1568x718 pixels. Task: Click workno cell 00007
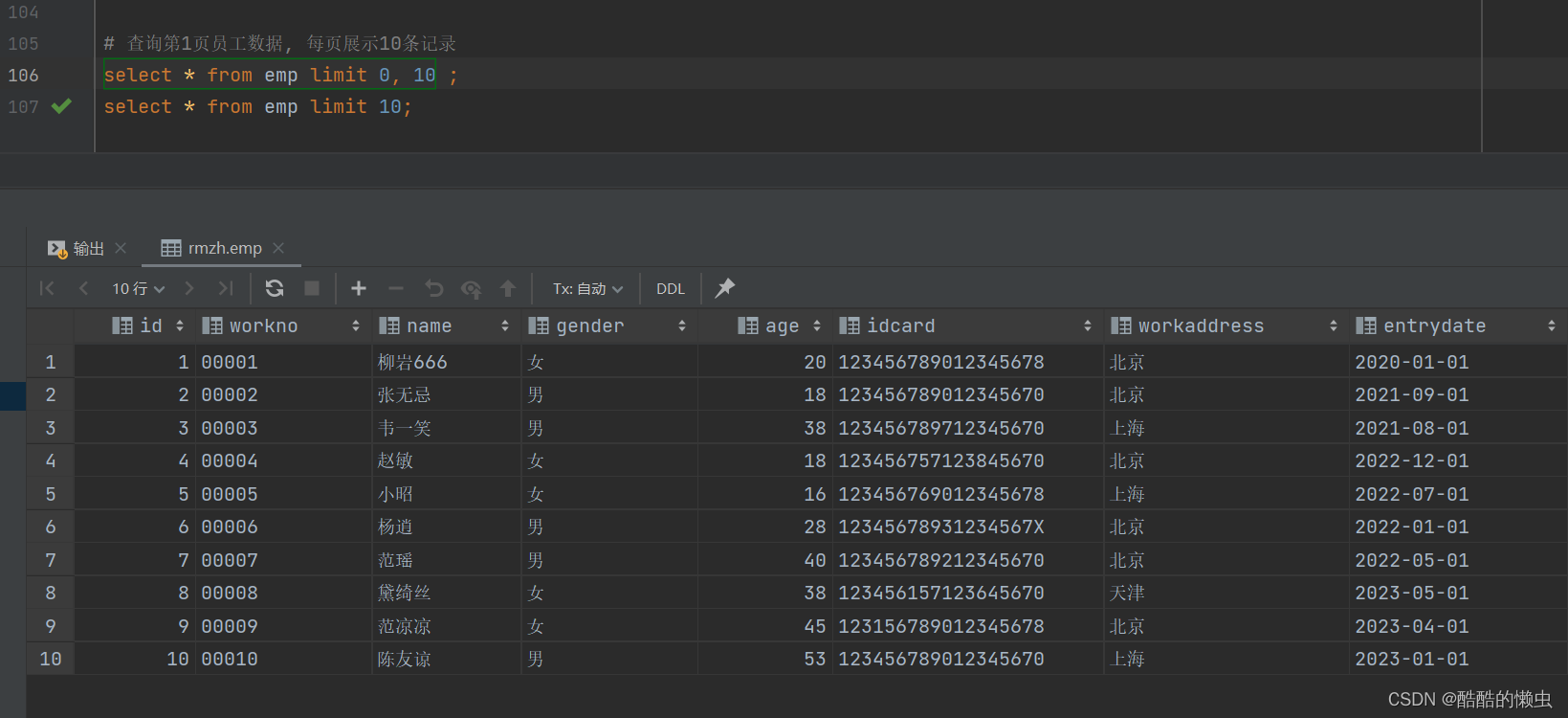(283, 560)
